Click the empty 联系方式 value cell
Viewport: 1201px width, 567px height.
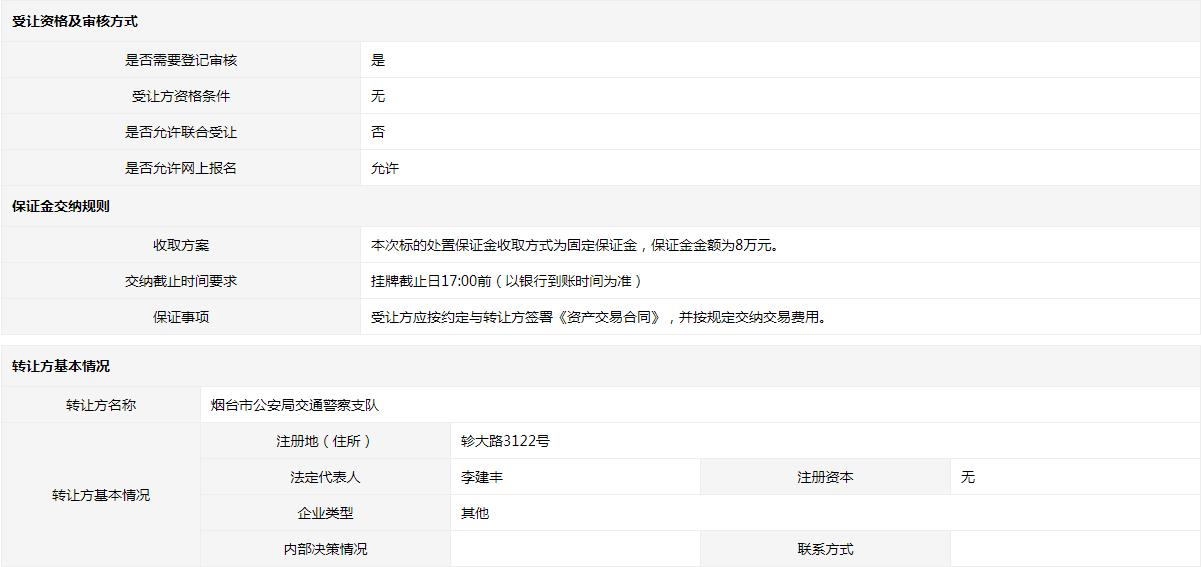tap(1074, 549)
